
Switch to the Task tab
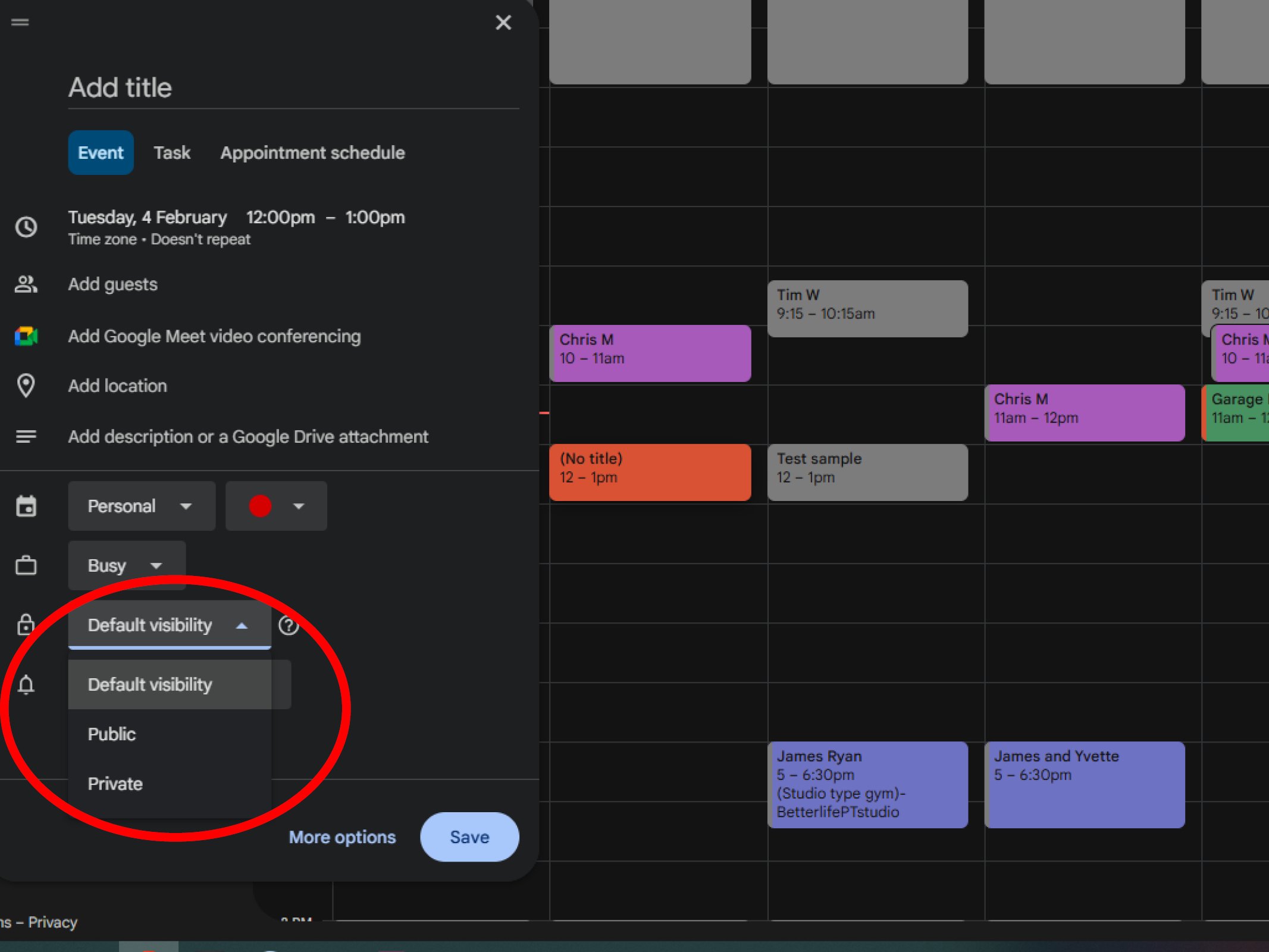(x=172, y=153)
